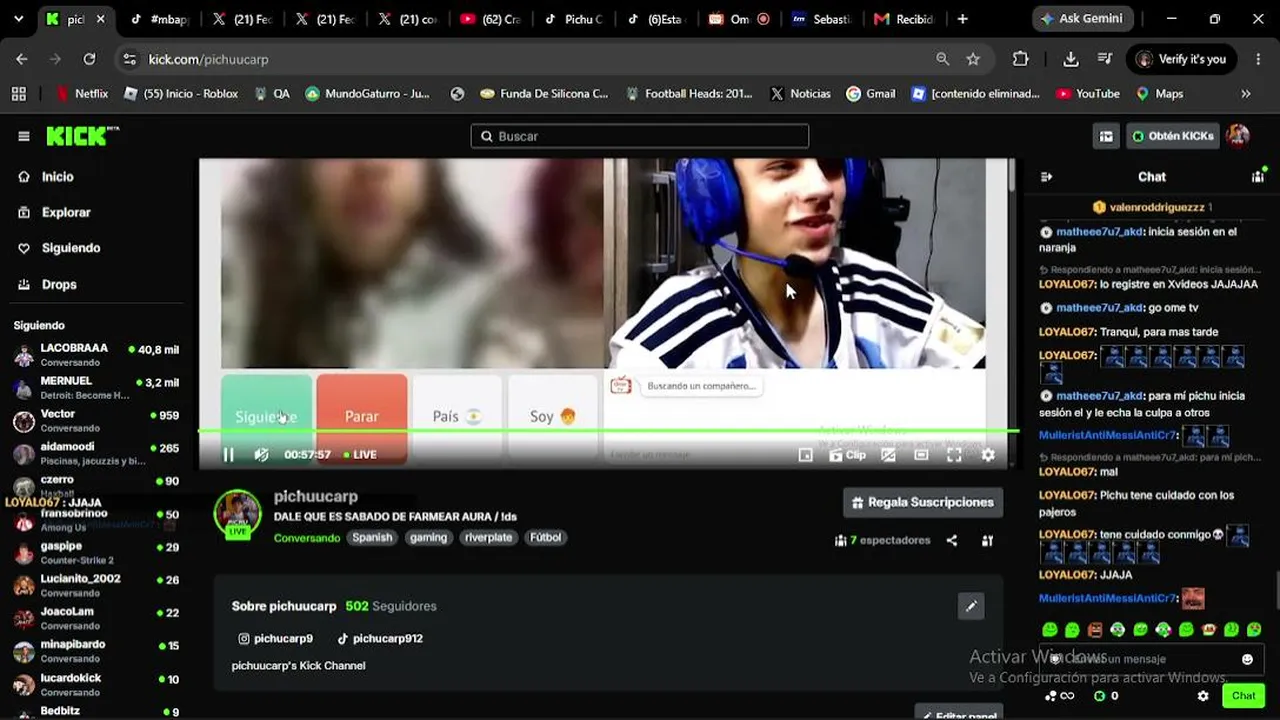This screenshot has height=720, width=1280.
Task: Insert the first green smiley emote
Action: point(1050,630)
